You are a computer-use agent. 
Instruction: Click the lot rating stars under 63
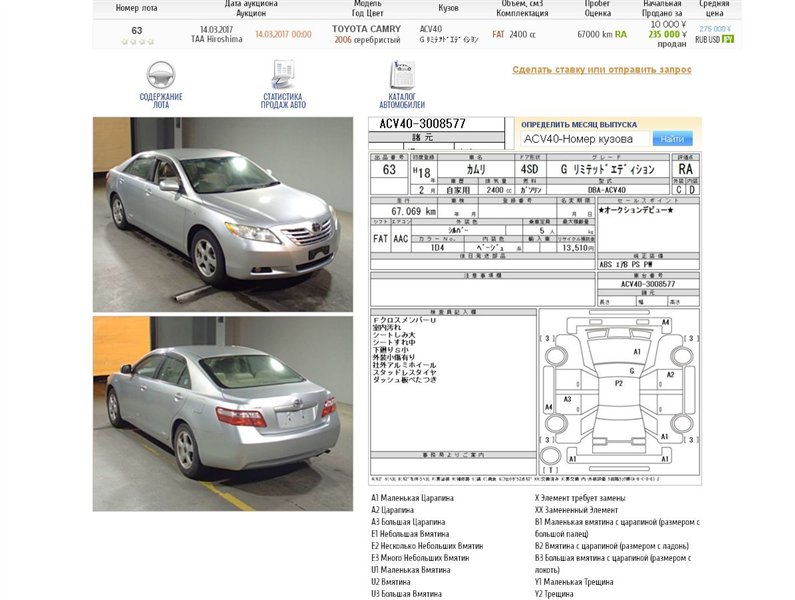coord(137,42)
